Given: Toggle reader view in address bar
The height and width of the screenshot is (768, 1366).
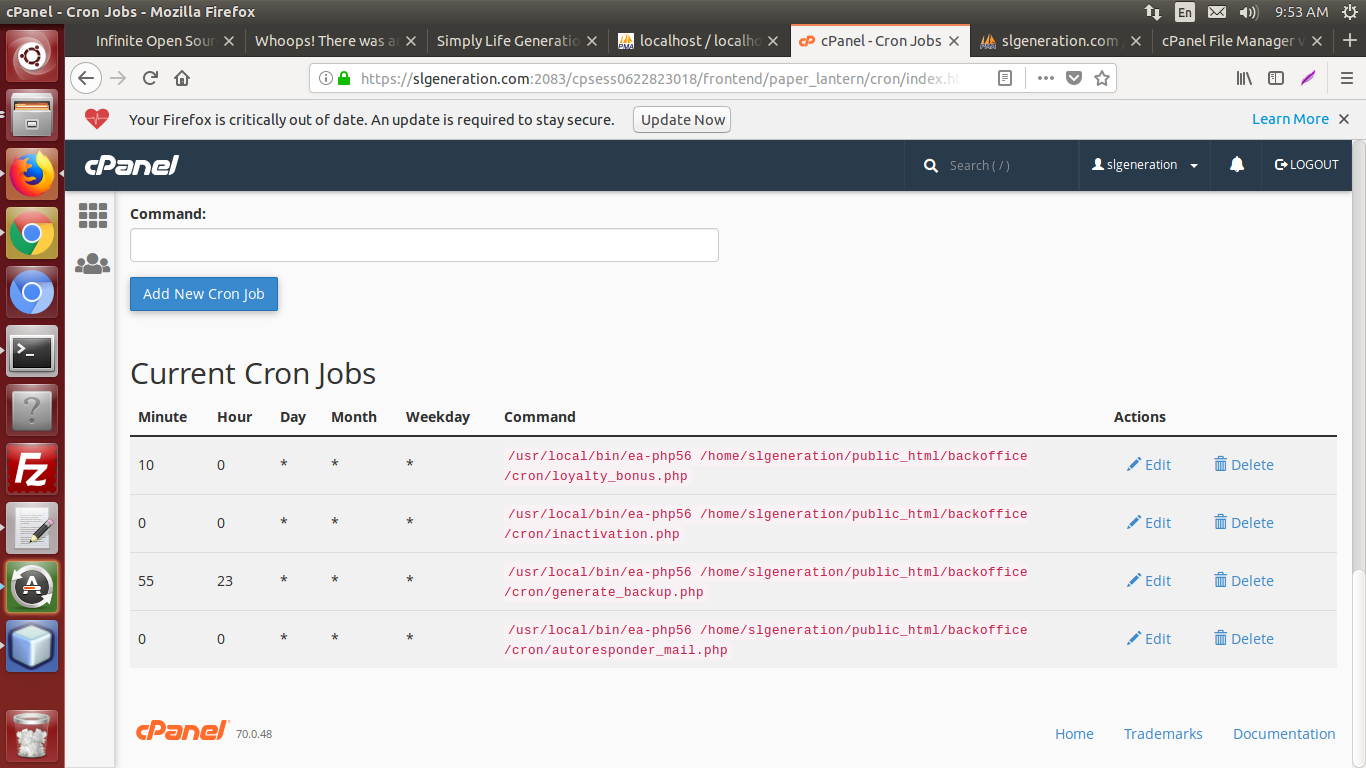Looking at the screenshot, I should (x=1005, y=78).
